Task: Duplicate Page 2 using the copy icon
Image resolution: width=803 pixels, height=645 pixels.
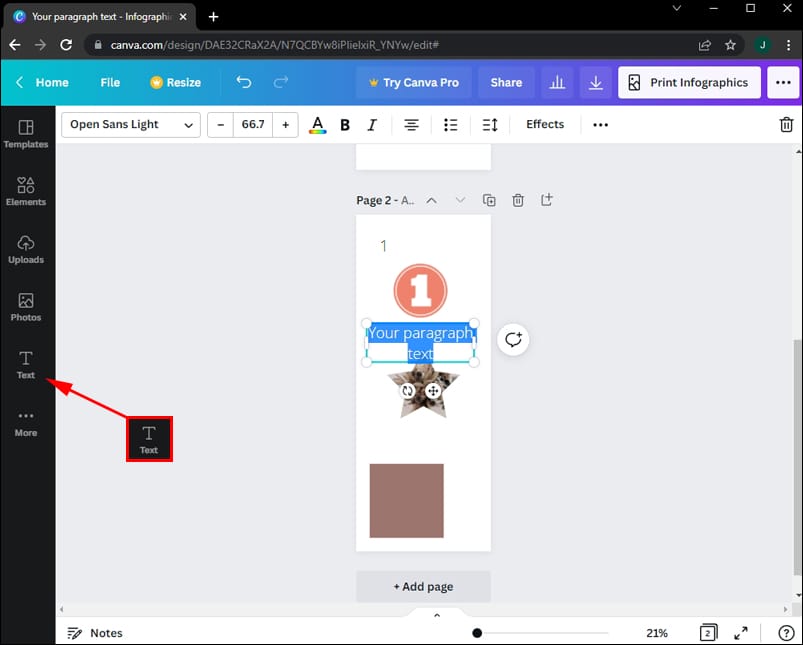Action: click(489, 200)
